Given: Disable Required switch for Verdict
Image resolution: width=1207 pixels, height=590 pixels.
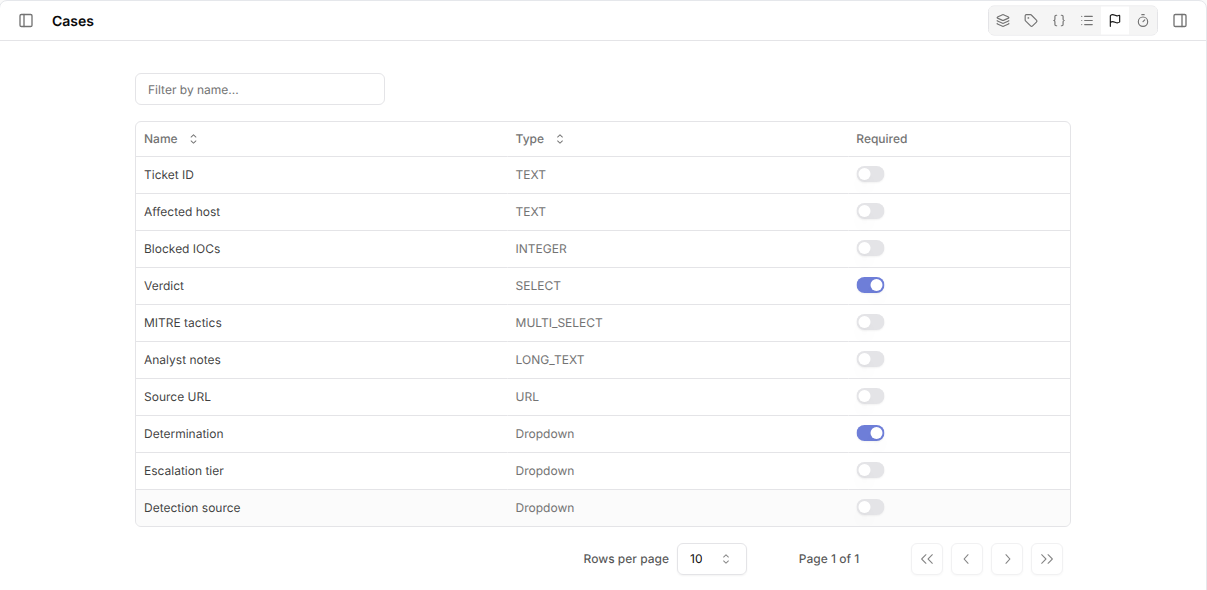Looking at the screenshot, I should click(x=870, y=286).
